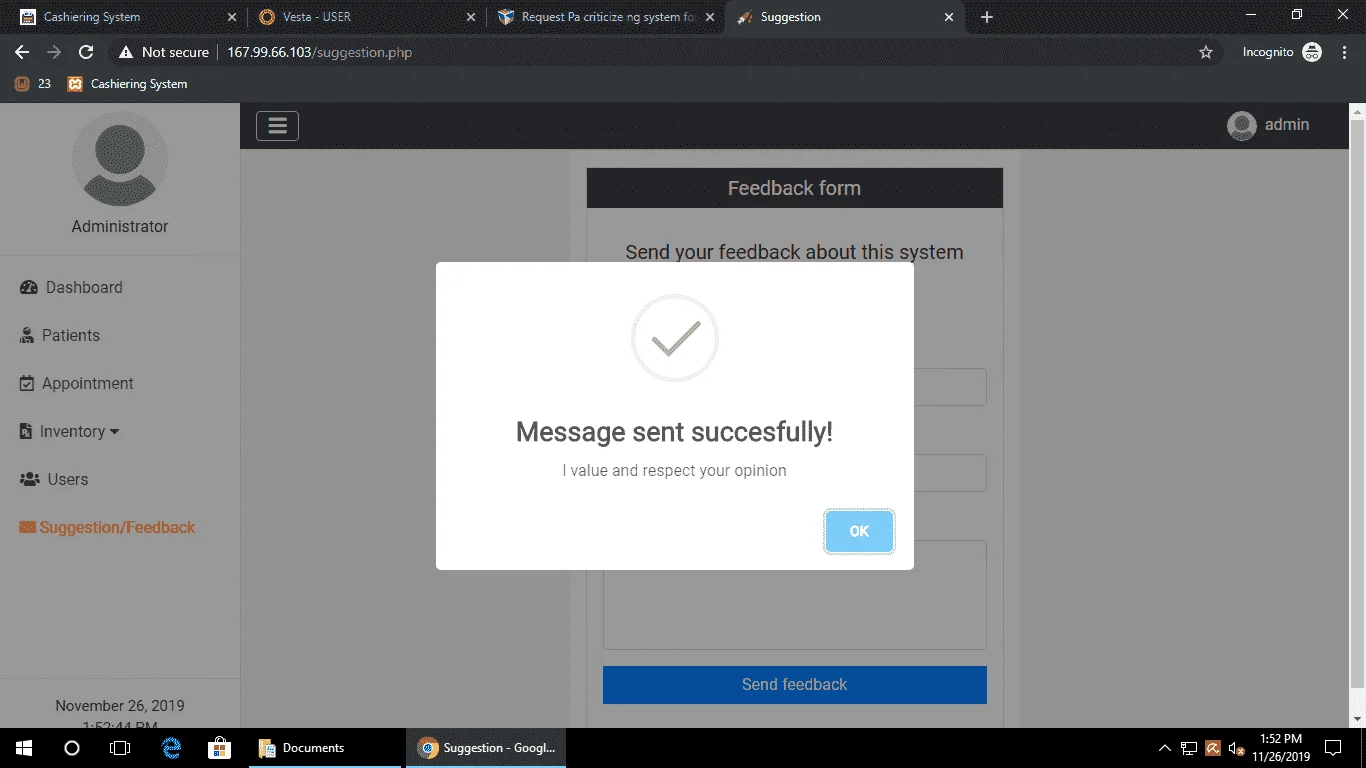The image size is (1366, 768).
Task: Click the Appointment calendar-check icon
Action: [x=27, y=383]
